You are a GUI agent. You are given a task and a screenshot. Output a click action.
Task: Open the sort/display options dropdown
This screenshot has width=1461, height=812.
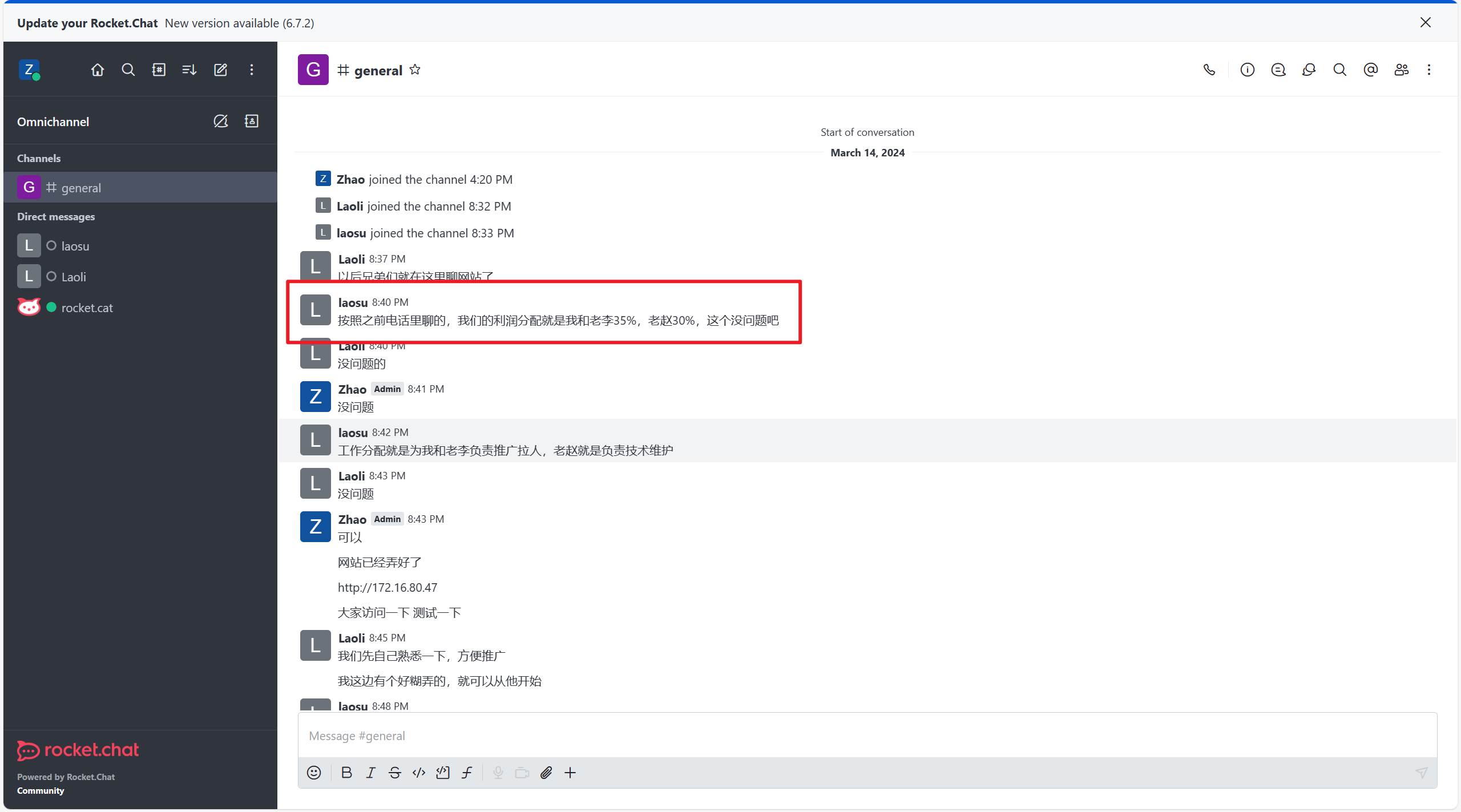click(x=189, y=70)
